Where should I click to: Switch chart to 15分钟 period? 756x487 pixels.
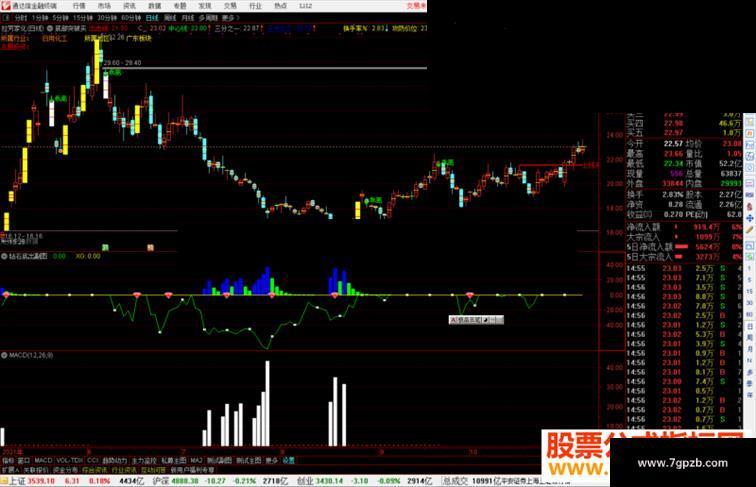click(83, 18)
